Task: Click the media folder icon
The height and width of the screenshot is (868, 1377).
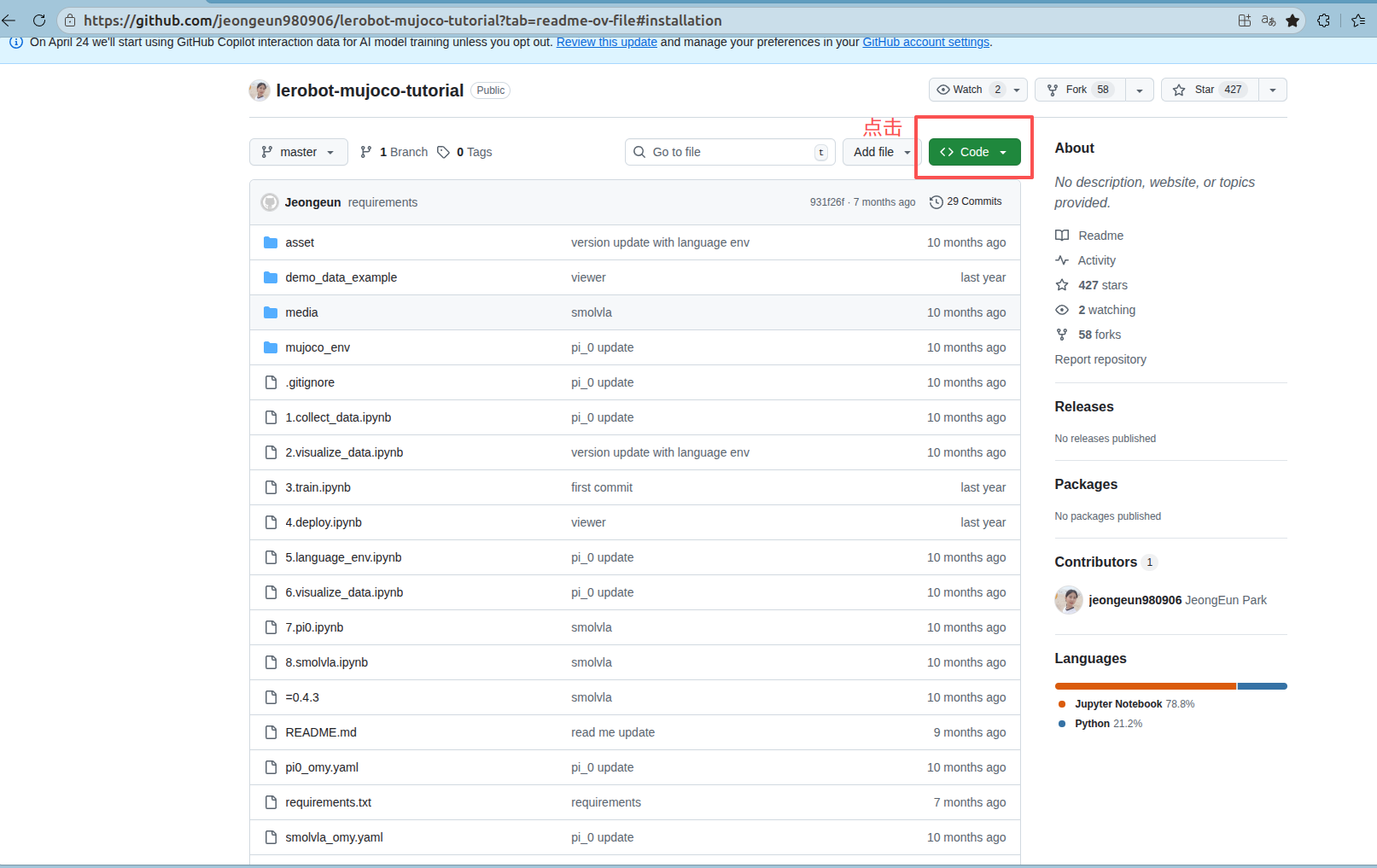Action: [271, 312]
